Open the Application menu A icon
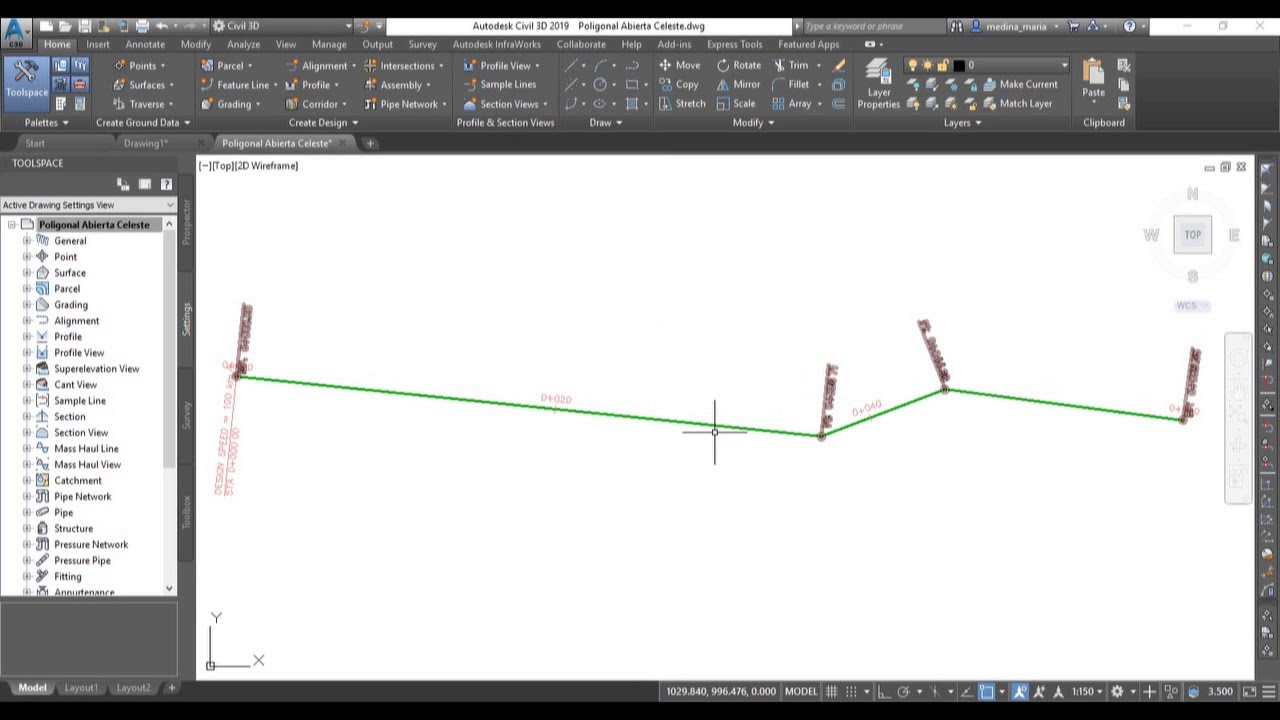Viewport: 1280px width, 720px height. click(x=15, y=32)
